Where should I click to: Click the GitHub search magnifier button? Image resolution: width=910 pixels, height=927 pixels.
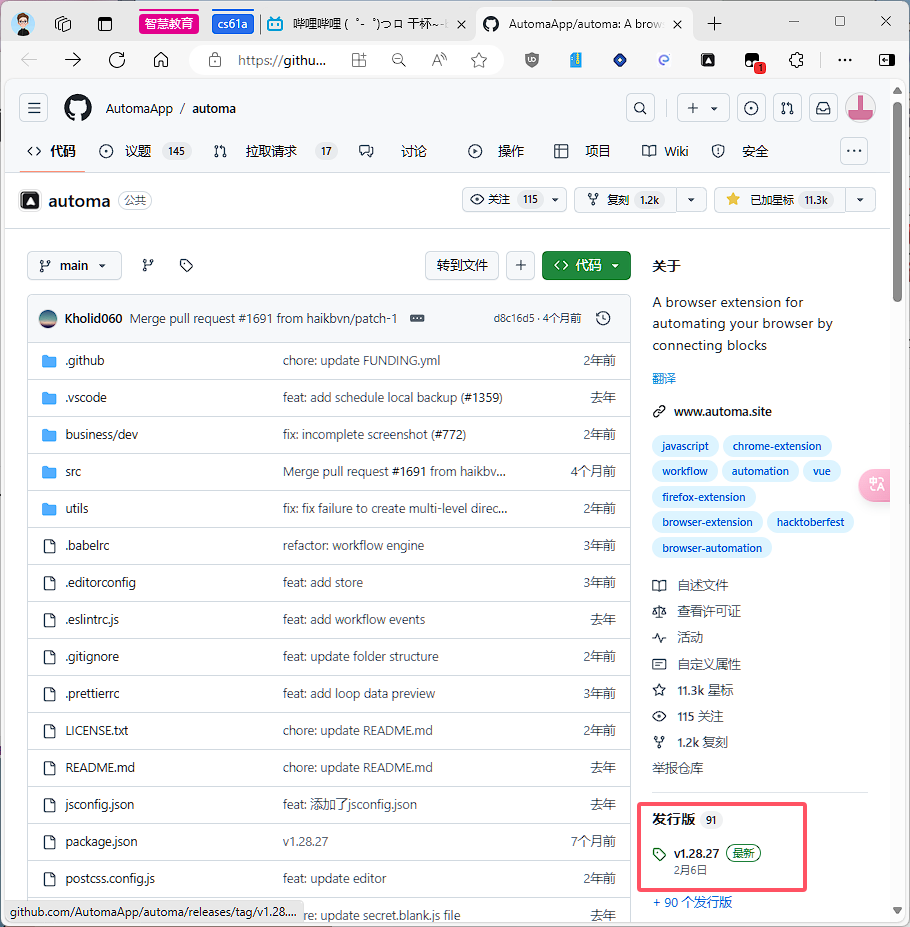[640, 108]
